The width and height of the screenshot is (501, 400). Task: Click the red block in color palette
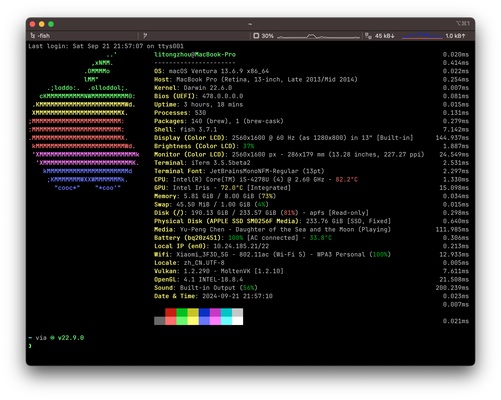click(x=171, y=312)
